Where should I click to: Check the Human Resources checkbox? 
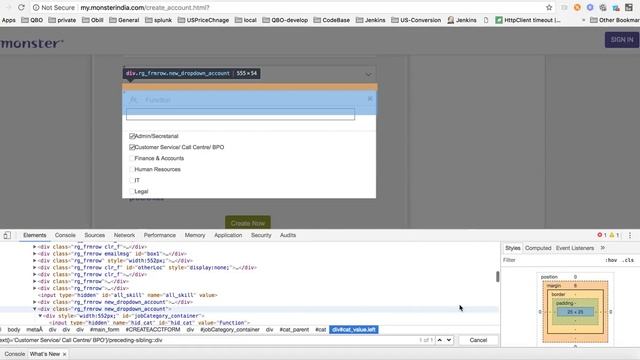[x=132, y=169]
